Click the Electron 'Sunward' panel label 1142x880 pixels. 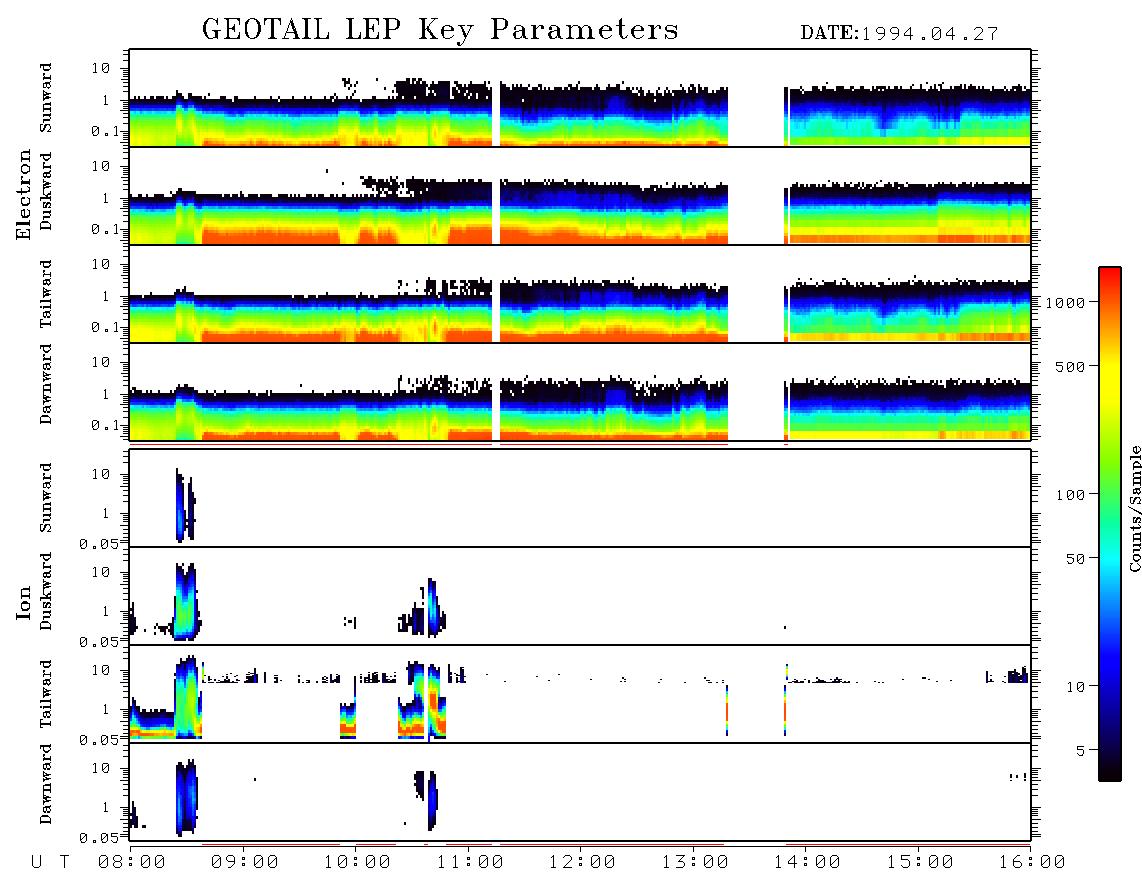tap(46, 98)
